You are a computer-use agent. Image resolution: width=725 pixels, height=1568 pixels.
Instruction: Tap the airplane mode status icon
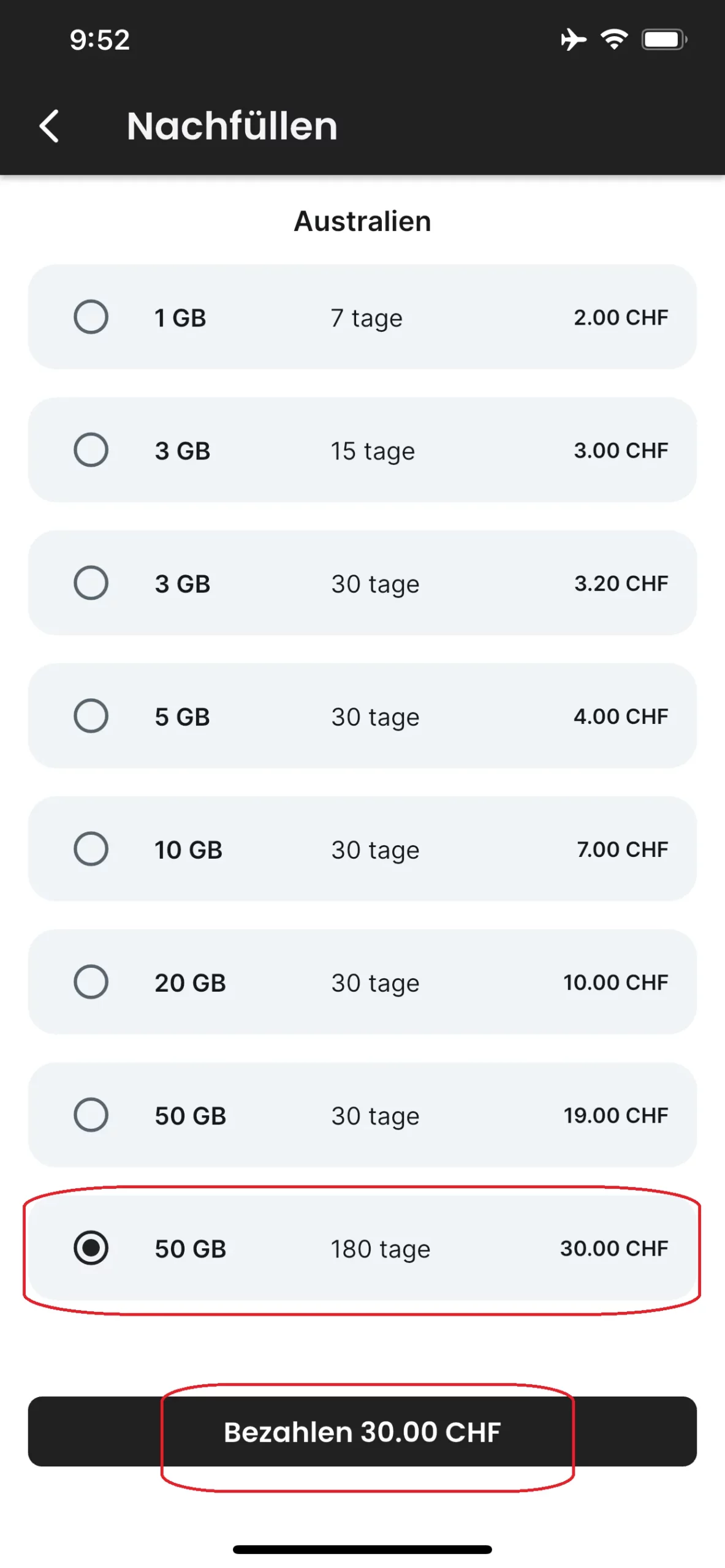pos(573,40)
